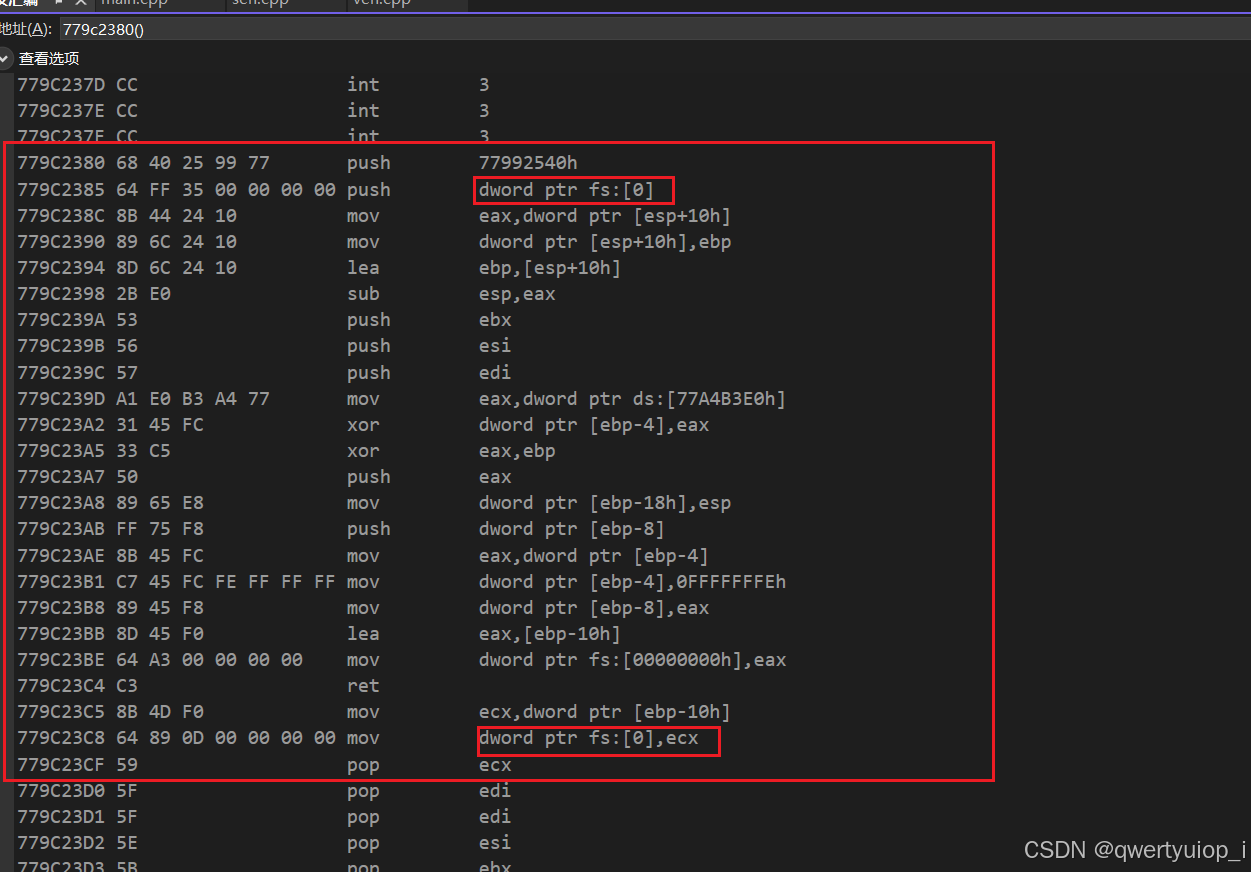Viewport: 1251px width, 872px height.
Task: Click operand dword ptr [esp+10h],ebp
Action: point(605,242)
